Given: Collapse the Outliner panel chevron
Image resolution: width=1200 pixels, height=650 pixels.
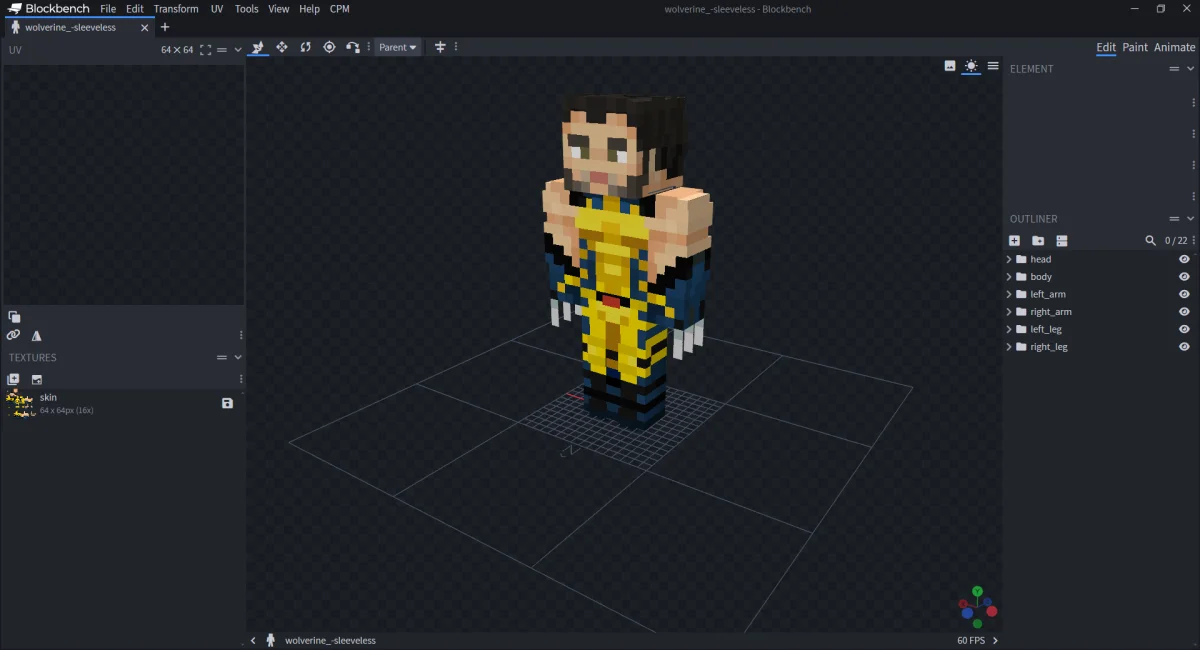Looking at the screenshot, I should (1190, 219).
